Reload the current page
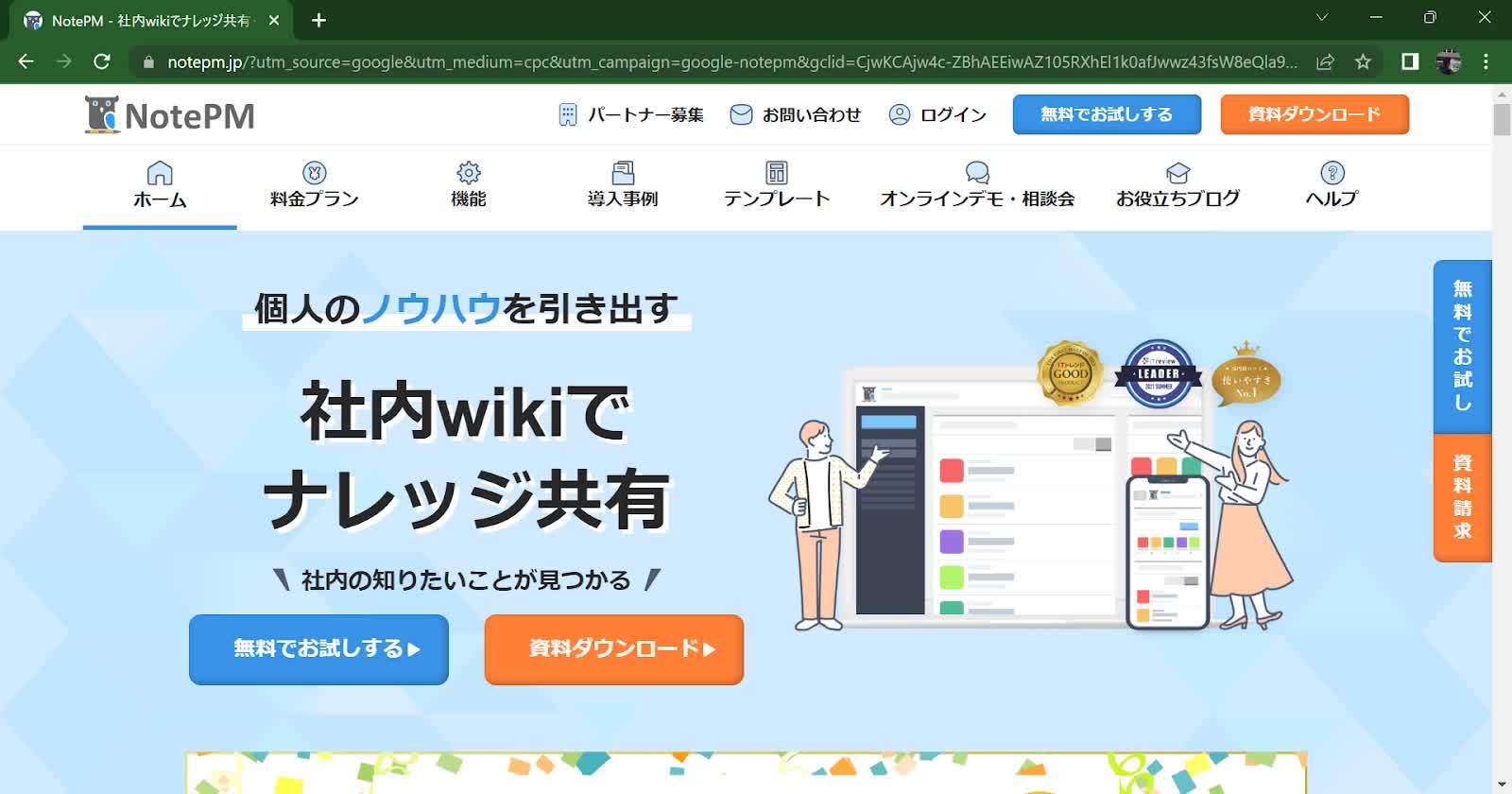 (102, 61)
